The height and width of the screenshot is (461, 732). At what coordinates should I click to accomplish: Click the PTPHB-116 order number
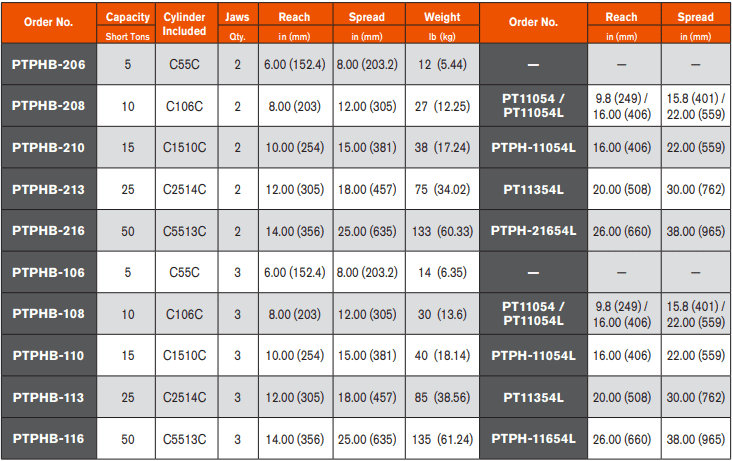[x=48, y=438]
